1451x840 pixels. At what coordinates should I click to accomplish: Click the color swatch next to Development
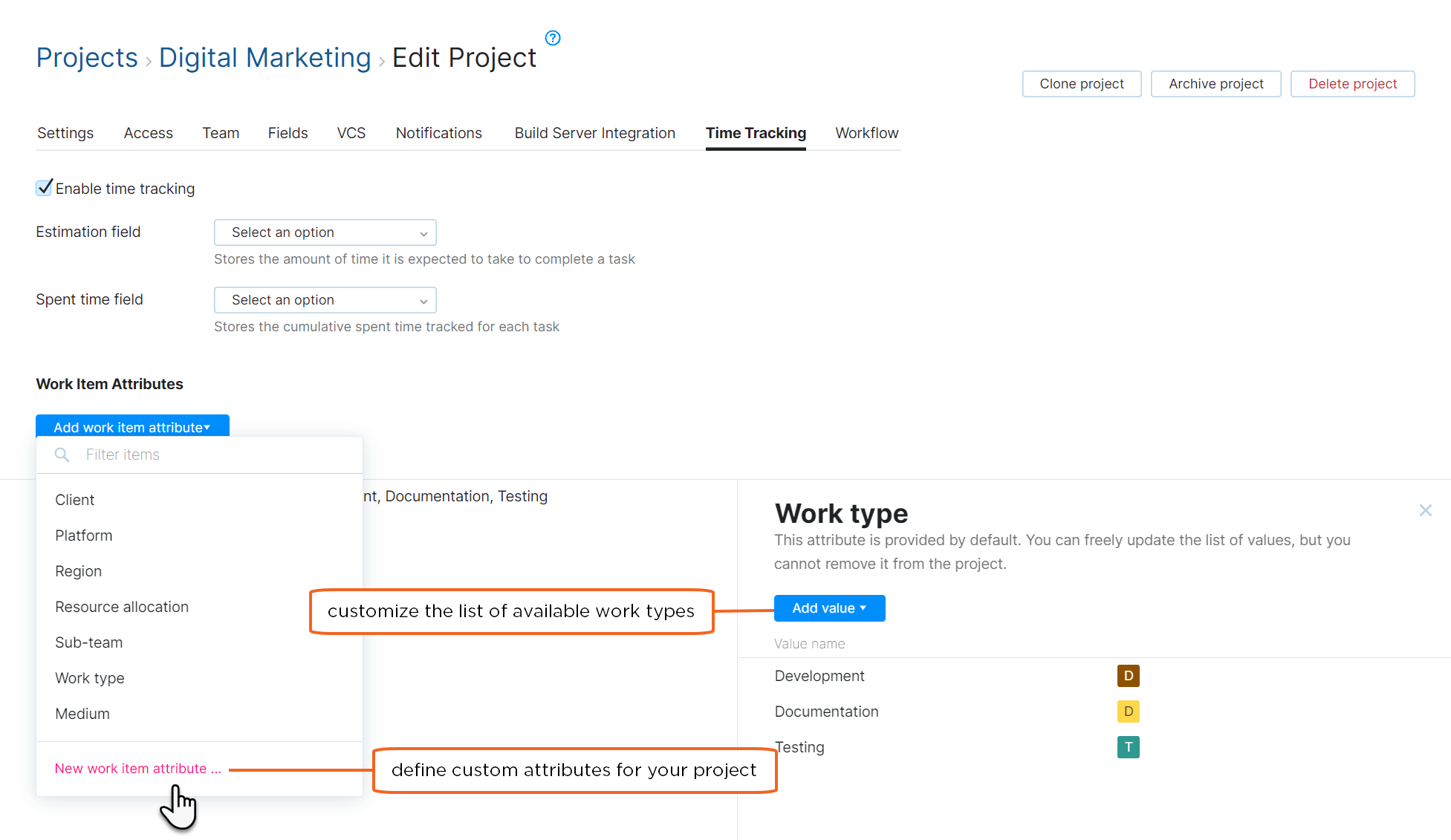1128,676
